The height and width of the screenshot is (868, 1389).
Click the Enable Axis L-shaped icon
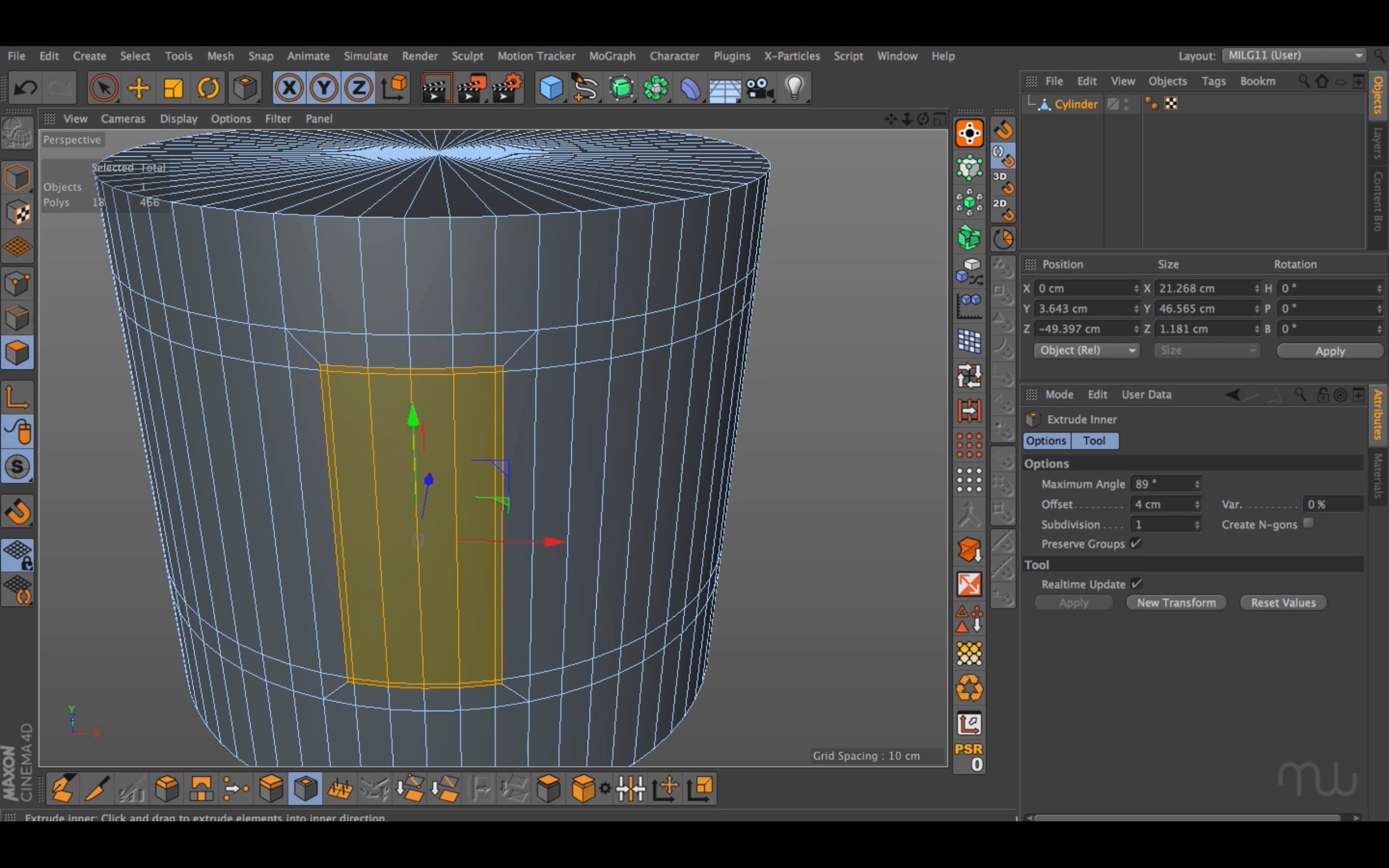(17, 397)
